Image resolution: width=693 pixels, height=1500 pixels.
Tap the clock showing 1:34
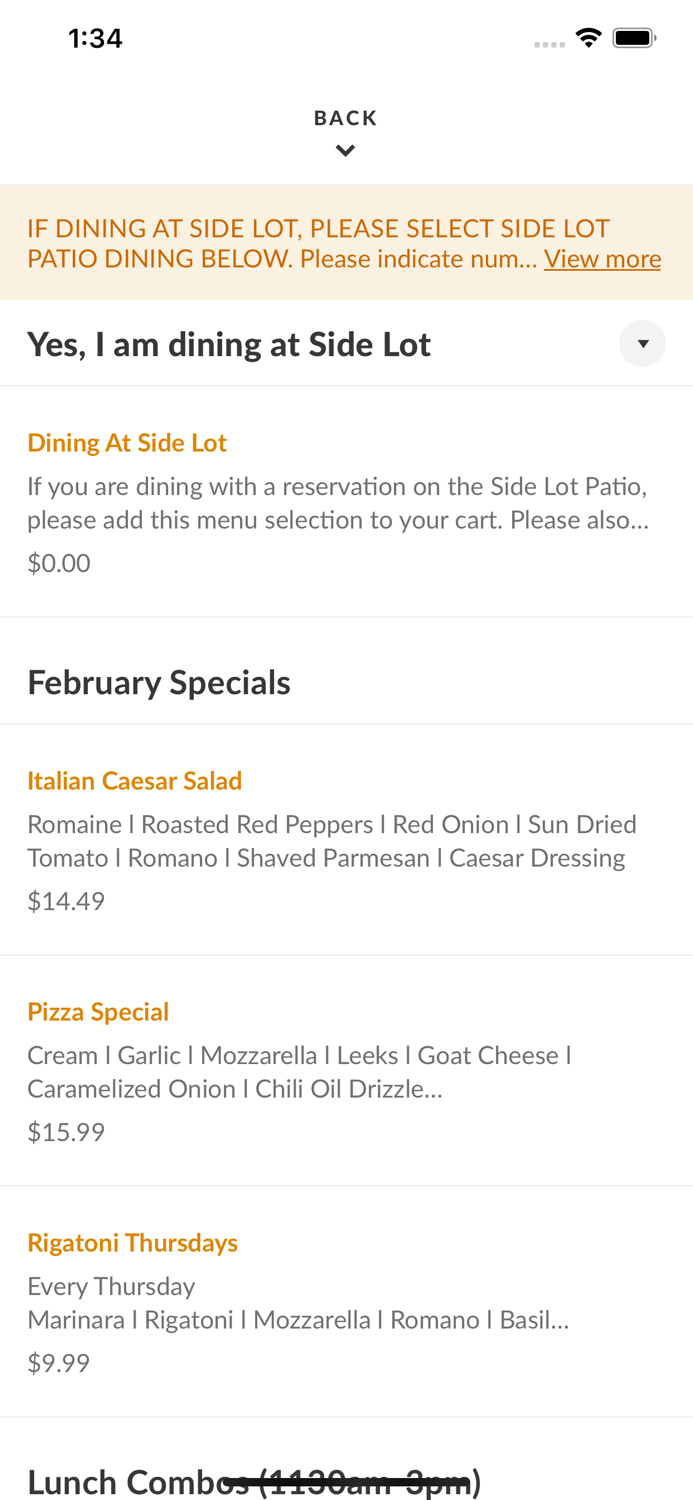(95, 38)
